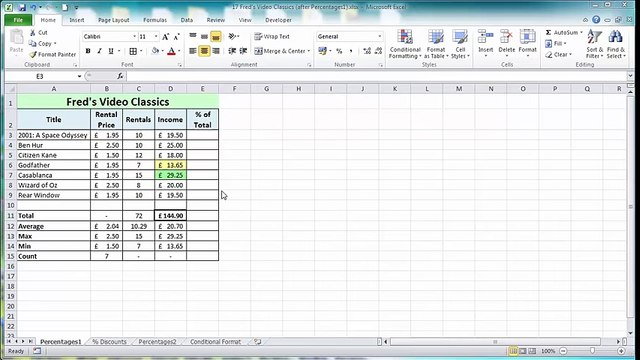This screenshot has height=360, width=640.
Task: Click the Select All corner button
Action: point(11,89)
